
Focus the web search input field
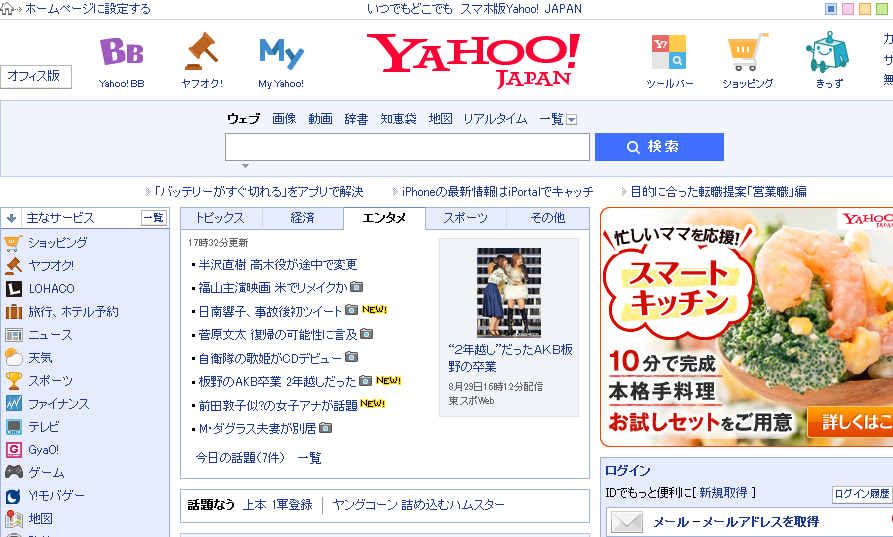(407, 147)
